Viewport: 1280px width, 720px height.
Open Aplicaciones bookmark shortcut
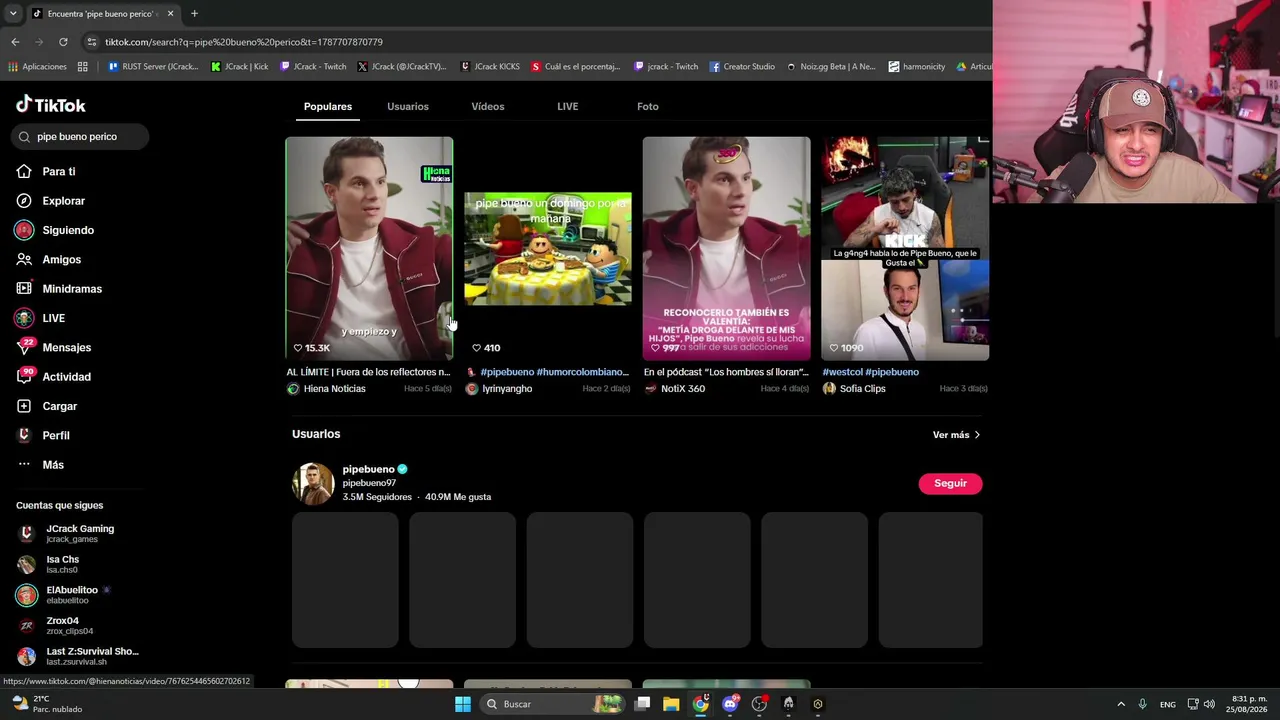37,67
